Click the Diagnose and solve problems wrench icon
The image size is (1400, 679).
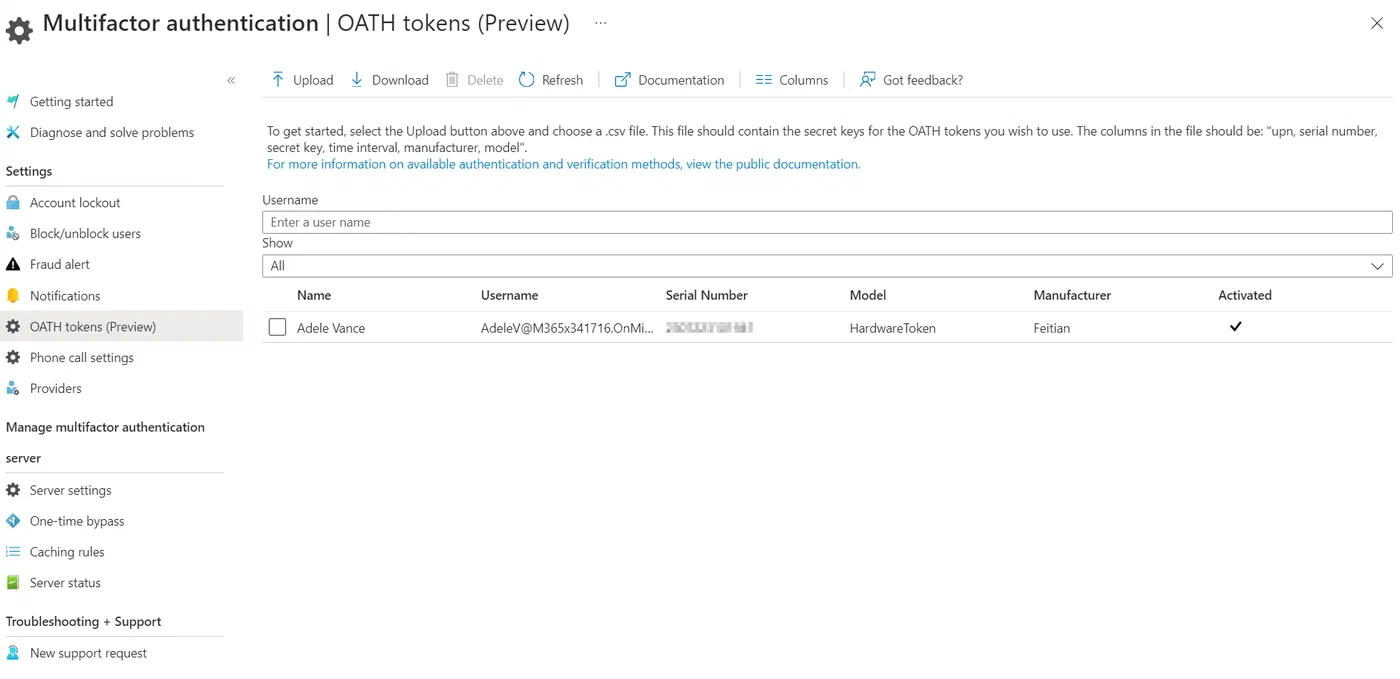(13, 132)
